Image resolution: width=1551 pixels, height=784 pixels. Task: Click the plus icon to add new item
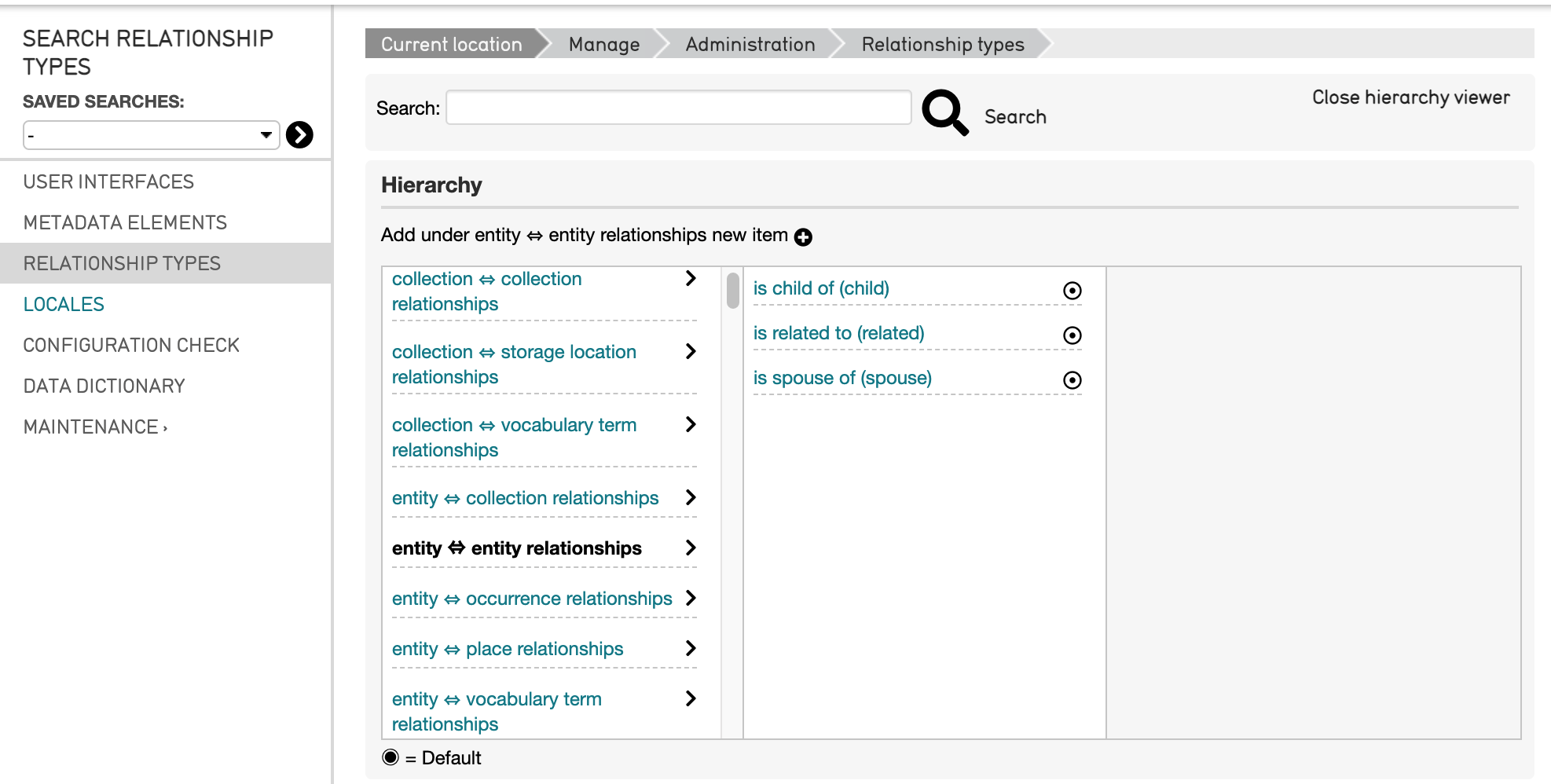[803, 237]
